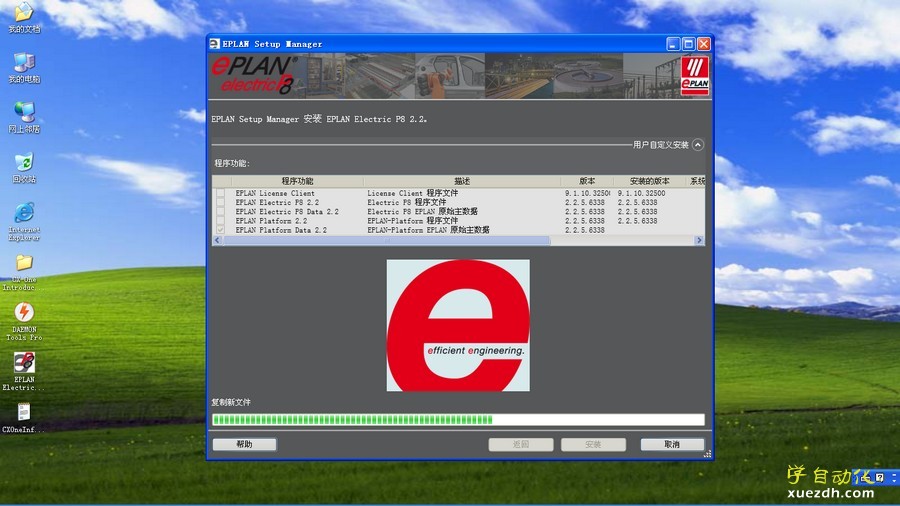900x506 pixels.
Task: Click version 9.1.10.32500 in the installed-version column
Action: [641, 193]
